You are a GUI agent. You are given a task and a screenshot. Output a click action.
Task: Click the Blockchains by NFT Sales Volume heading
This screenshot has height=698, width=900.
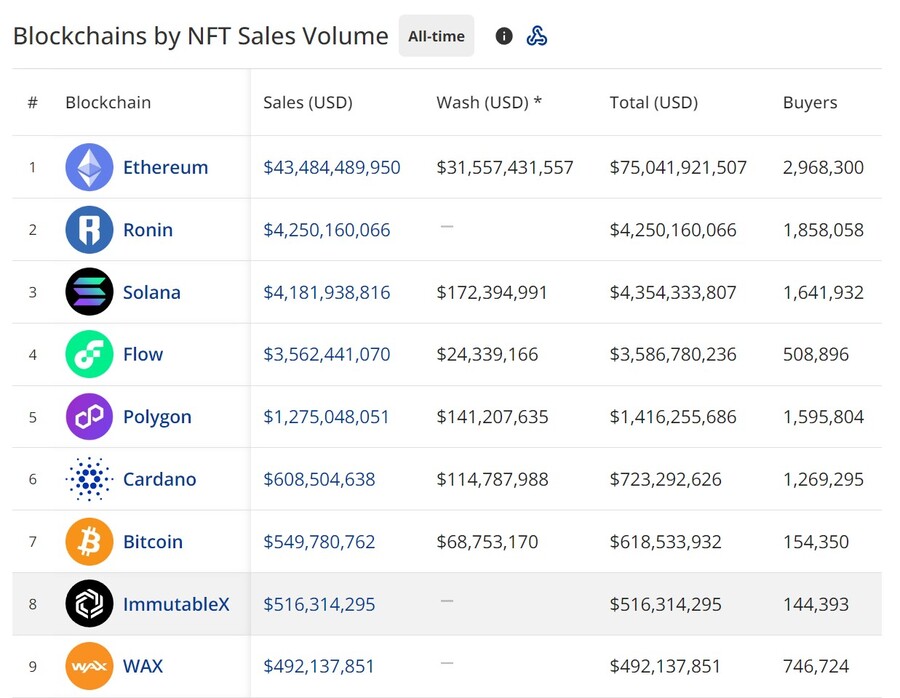(201, 36)
